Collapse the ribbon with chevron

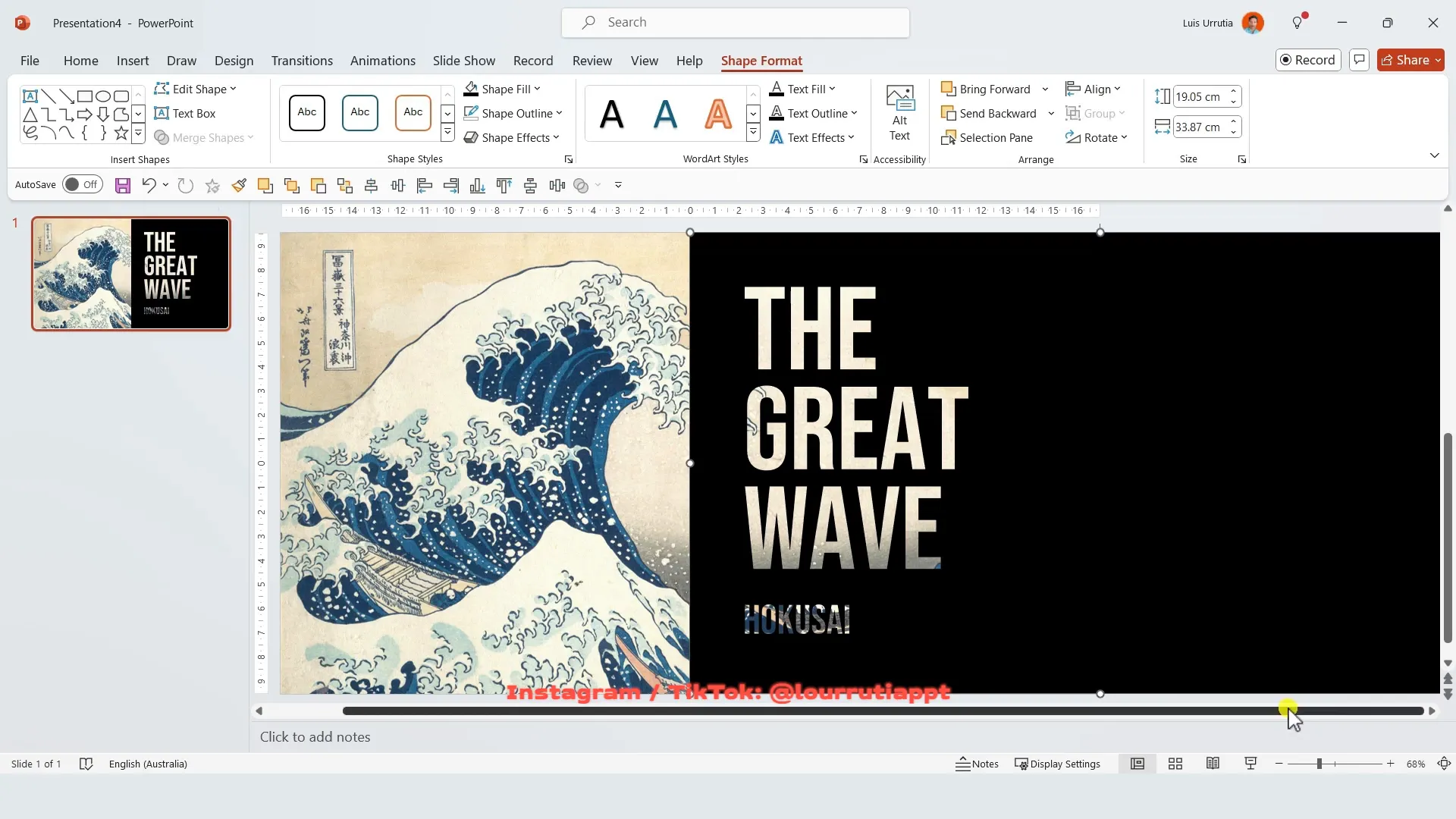[1434, 155]
